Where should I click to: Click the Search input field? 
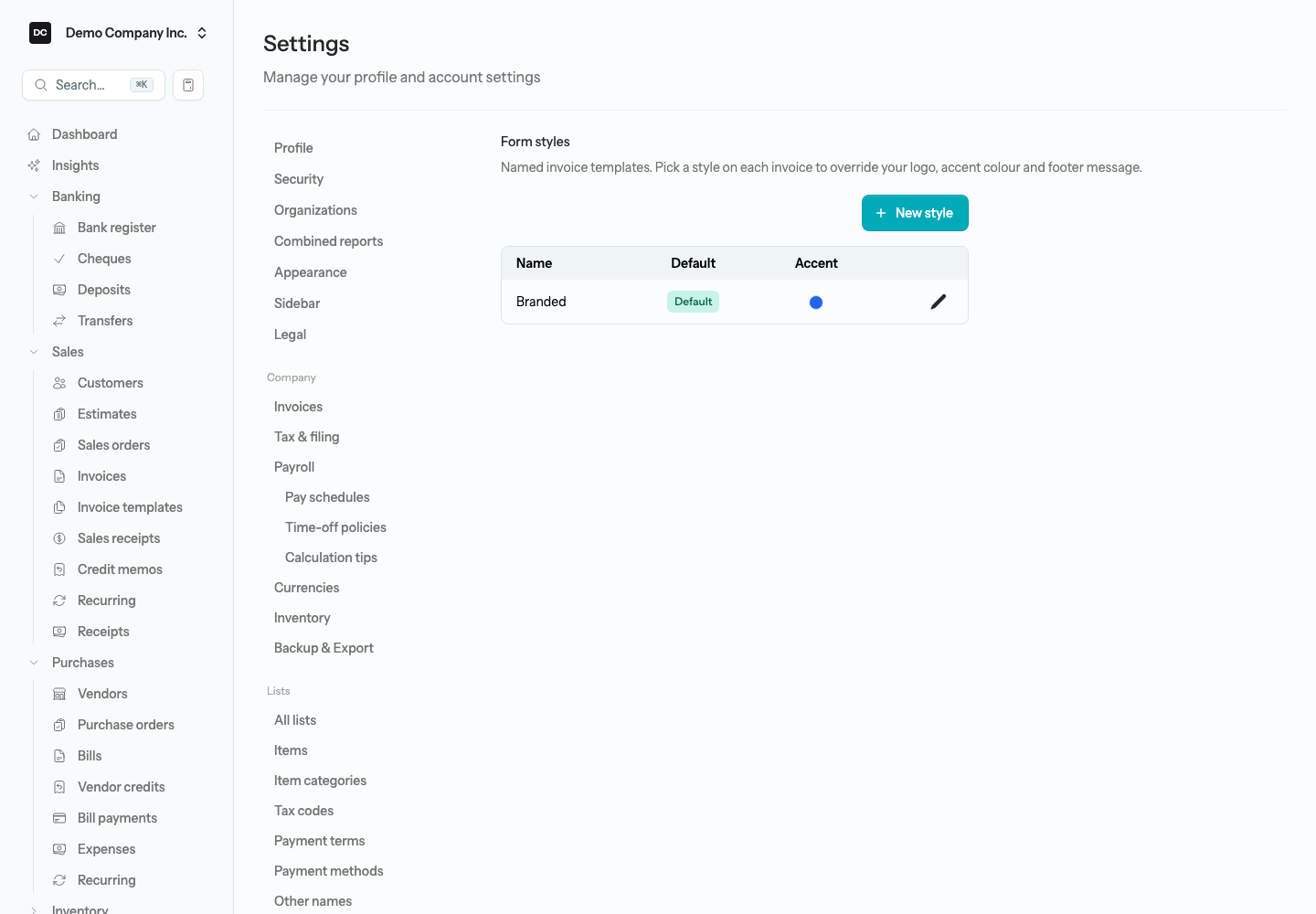(93, 85)
